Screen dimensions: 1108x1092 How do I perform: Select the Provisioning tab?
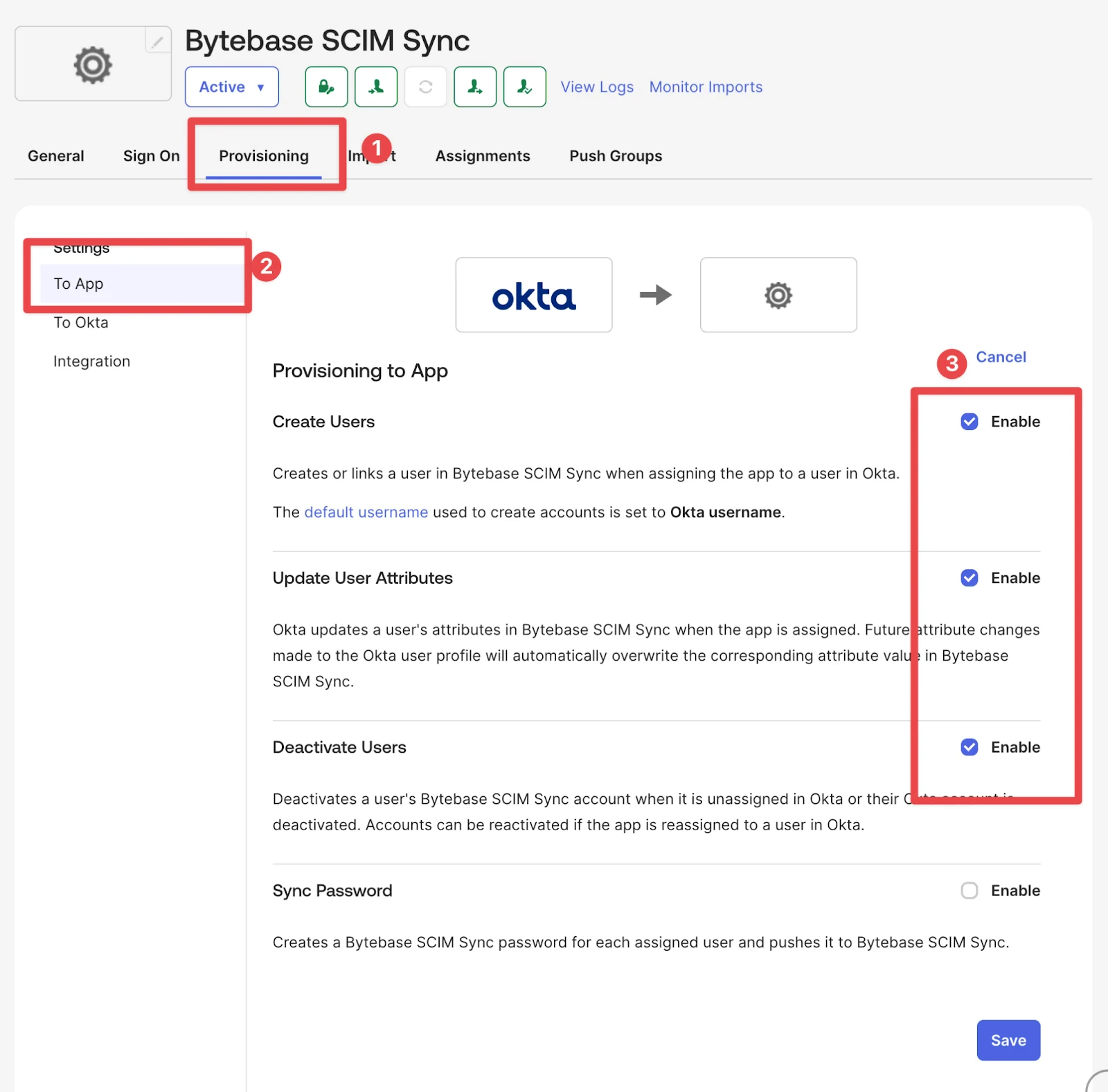coord(264,156)
